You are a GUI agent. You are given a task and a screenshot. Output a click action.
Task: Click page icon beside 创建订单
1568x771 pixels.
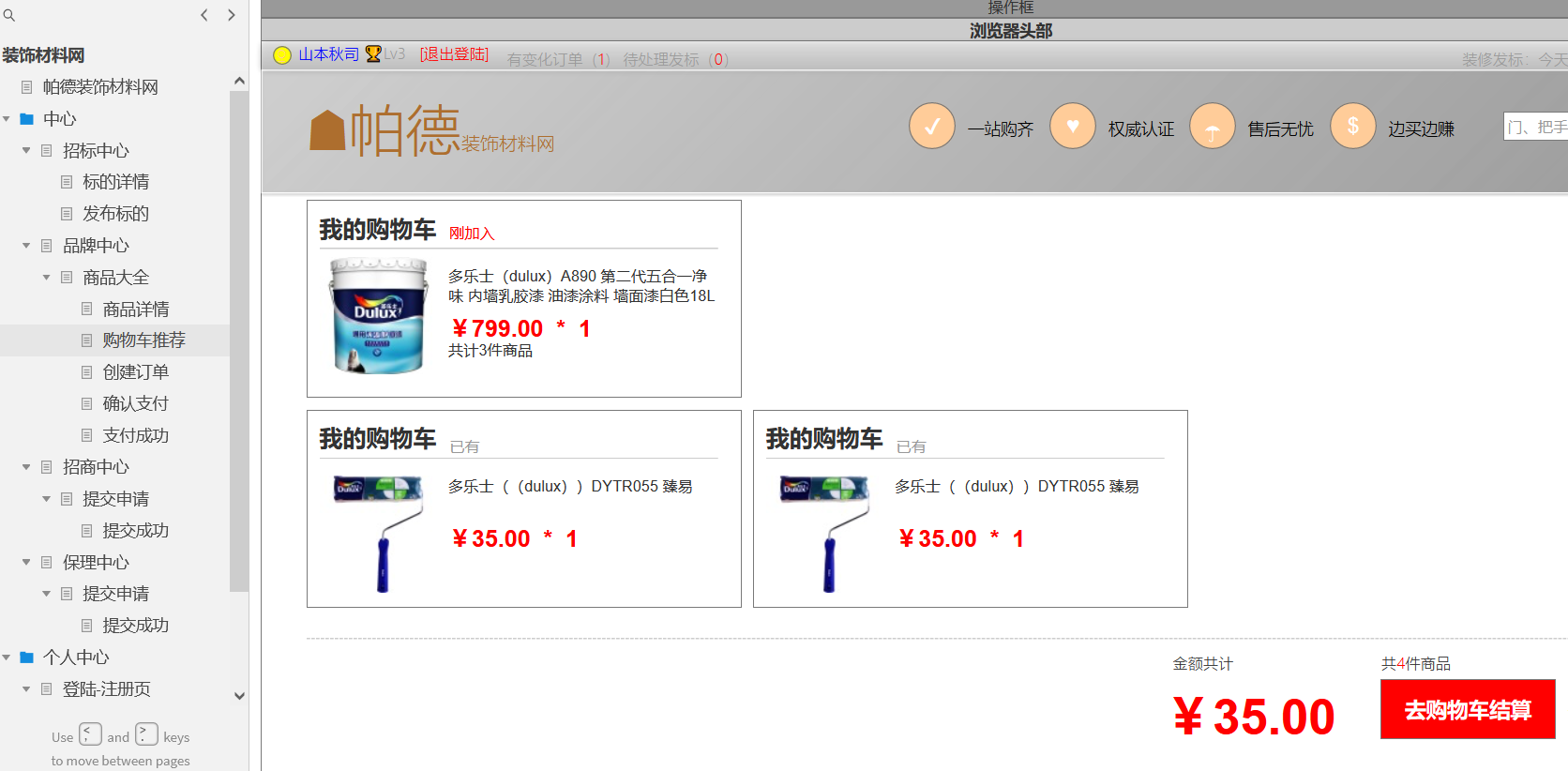[86, 372]
